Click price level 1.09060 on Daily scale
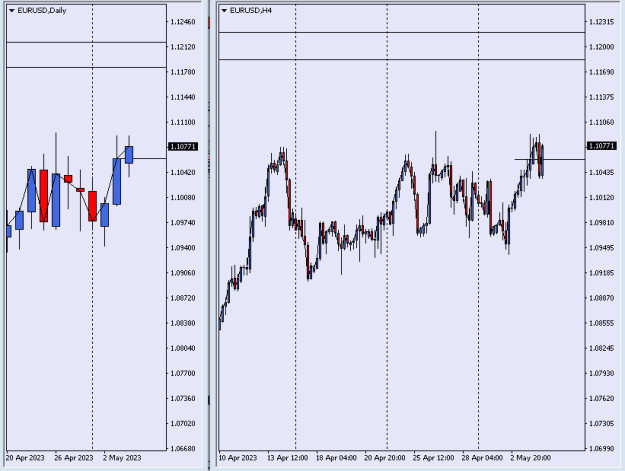Viewport: 625px width, 471px height. [x=183, y=273]
